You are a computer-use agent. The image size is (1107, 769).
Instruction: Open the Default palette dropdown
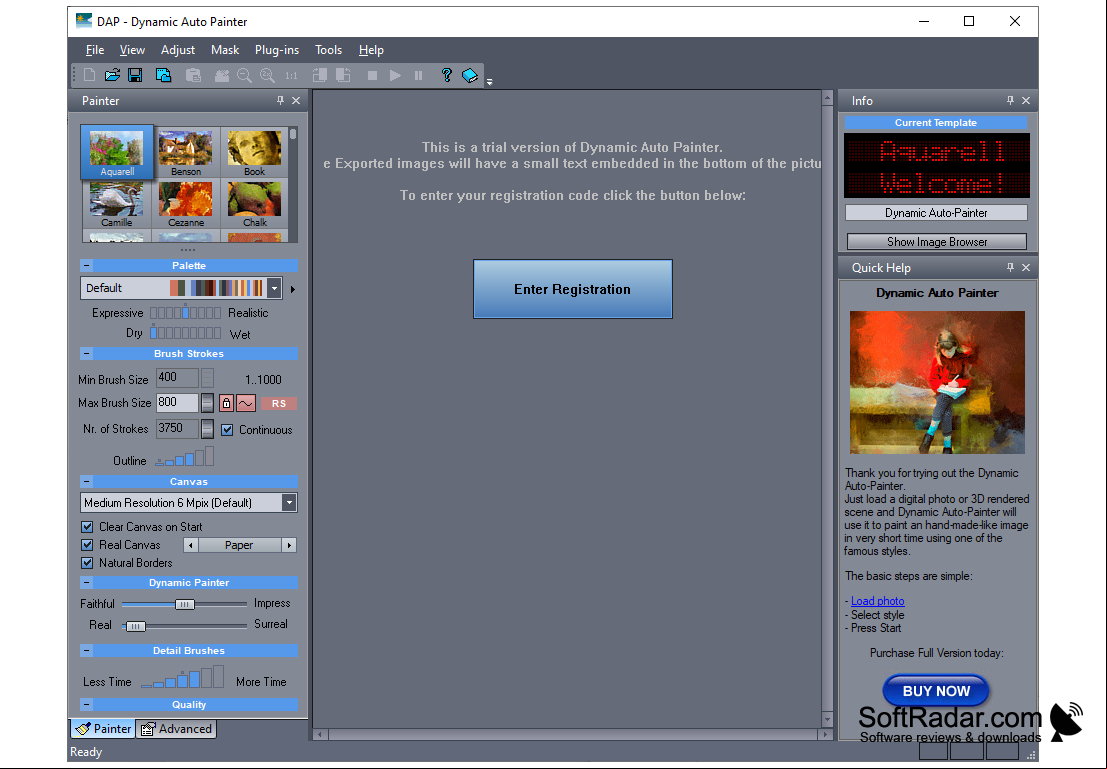tap(274, 288)
